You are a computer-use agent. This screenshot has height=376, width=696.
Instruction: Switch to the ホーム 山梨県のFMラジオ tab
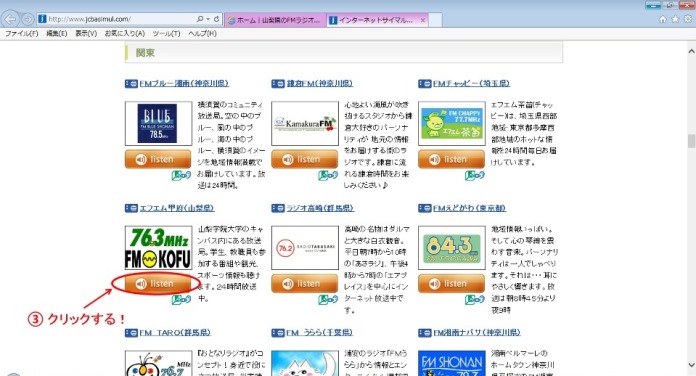coord(275,20)
